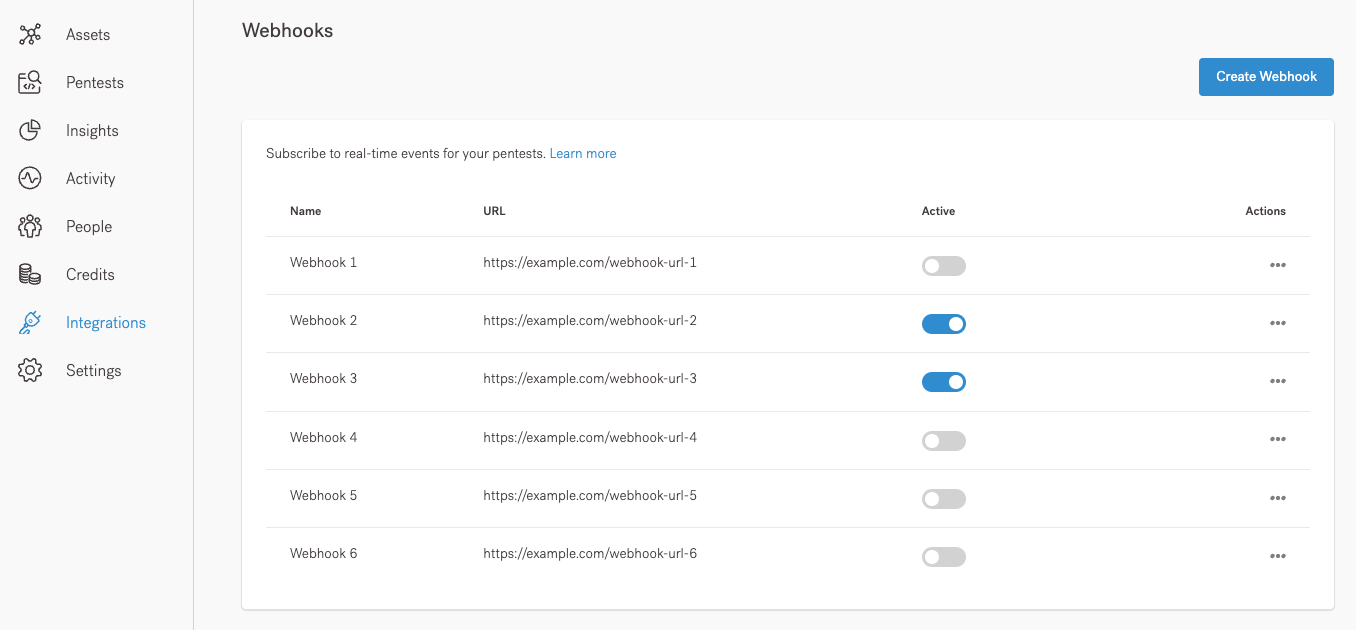Image resolution: width=1356 pixels, height=630 pixels.
Task: Toggle Webhook 6 to active
Action: point(944,557)
